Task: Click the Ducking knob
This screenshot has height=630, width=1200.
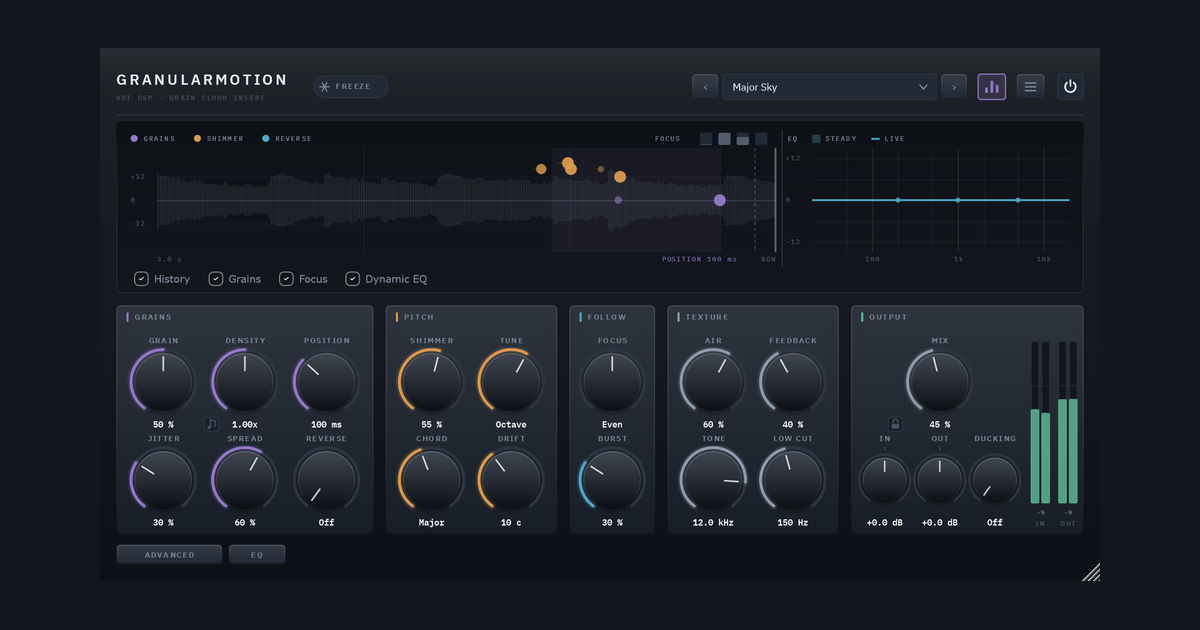Action: (995, 480)
